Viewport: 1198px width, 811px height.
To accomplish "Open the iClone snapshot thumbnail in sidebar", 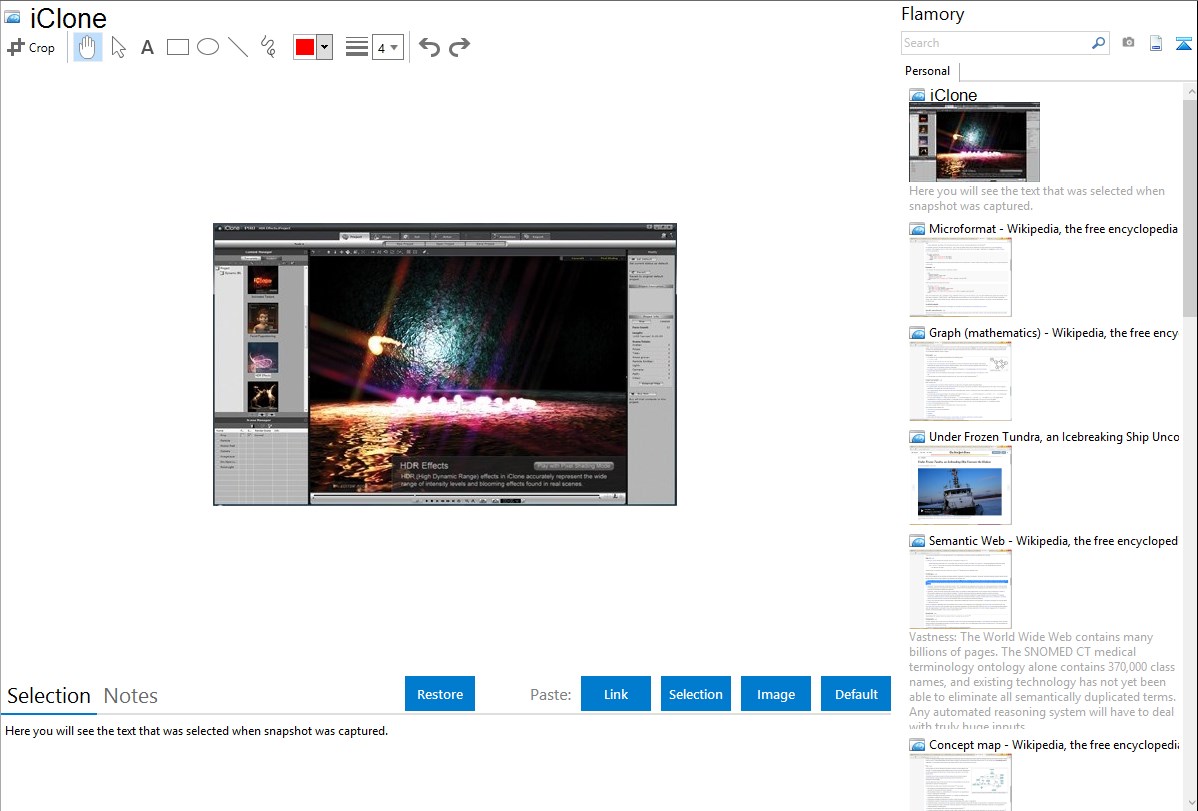I will pyautogui.click(x=974, y=142).
